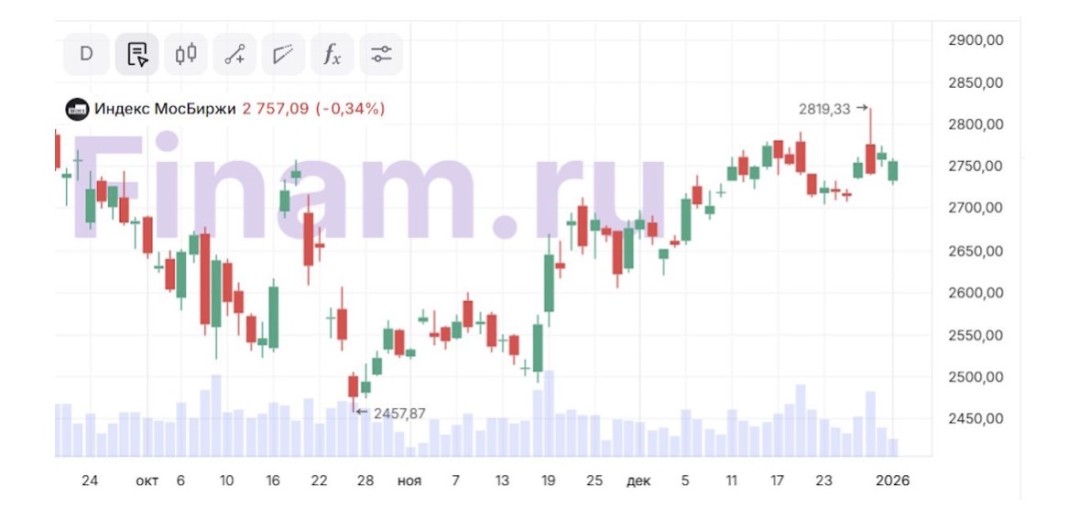Select the drawing shapes tool icon
The height and width of the screenshot is (507, 1080).
click(x=283, y=54)
